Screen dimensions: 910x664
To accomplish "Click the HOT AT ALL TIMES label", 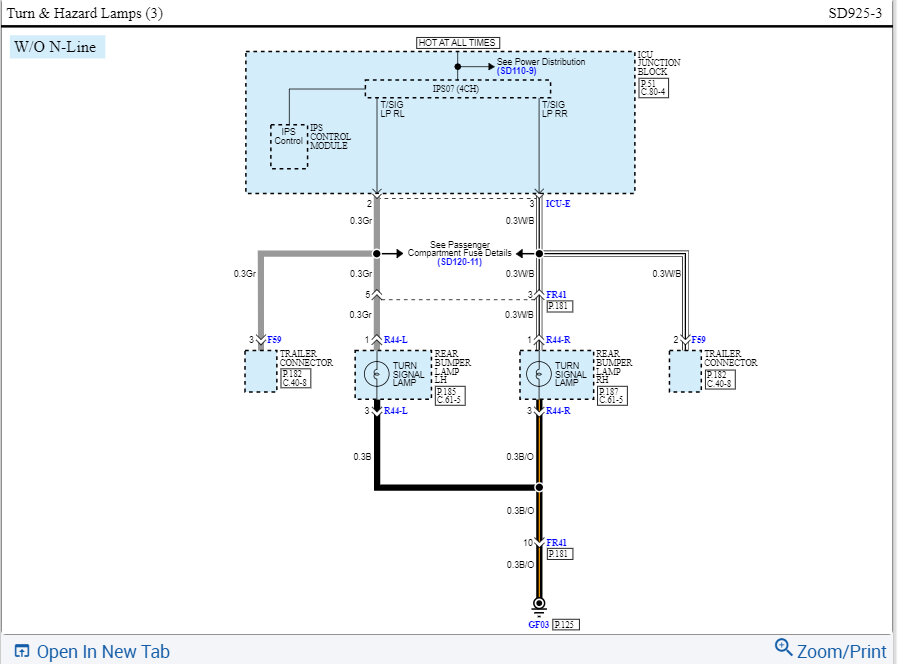I will pyautogui.click(x=457, y=43).
